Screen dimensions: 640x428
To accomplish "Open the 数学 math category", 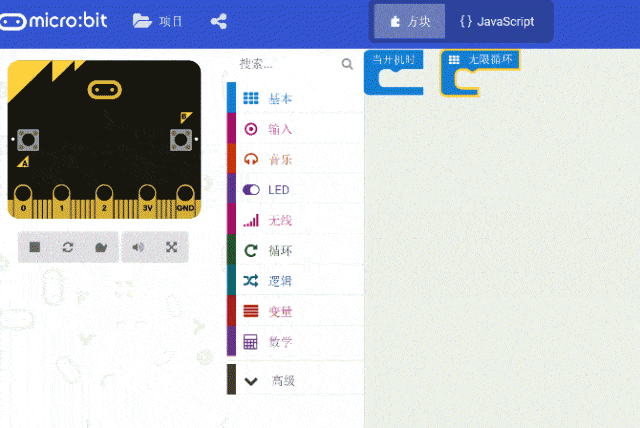I will [x=280, y=342].
